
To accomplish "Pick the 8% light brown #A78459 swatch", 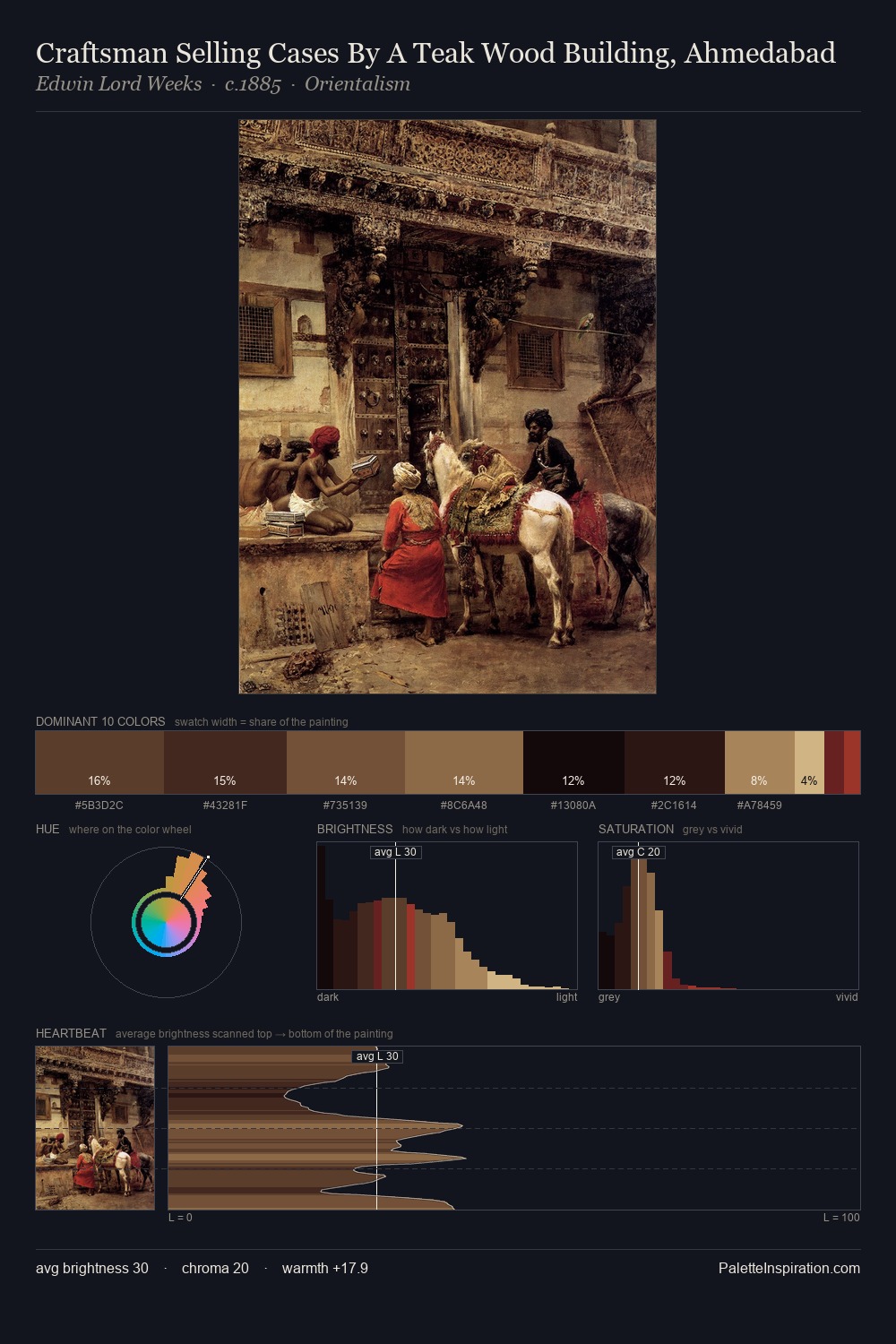I will point(760,762).
